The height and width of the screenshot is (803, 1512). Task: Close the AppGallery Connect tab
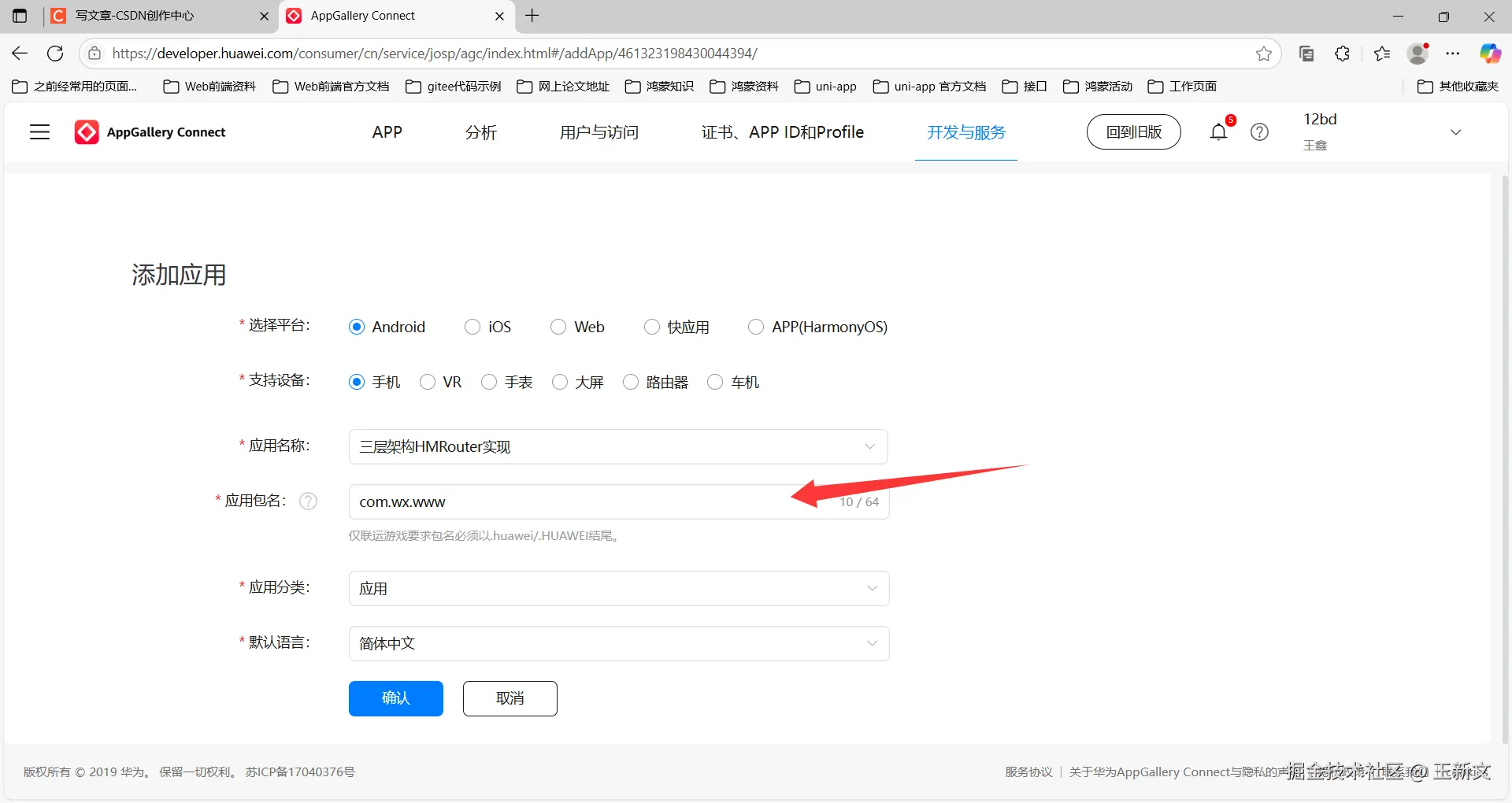(499, 16)
